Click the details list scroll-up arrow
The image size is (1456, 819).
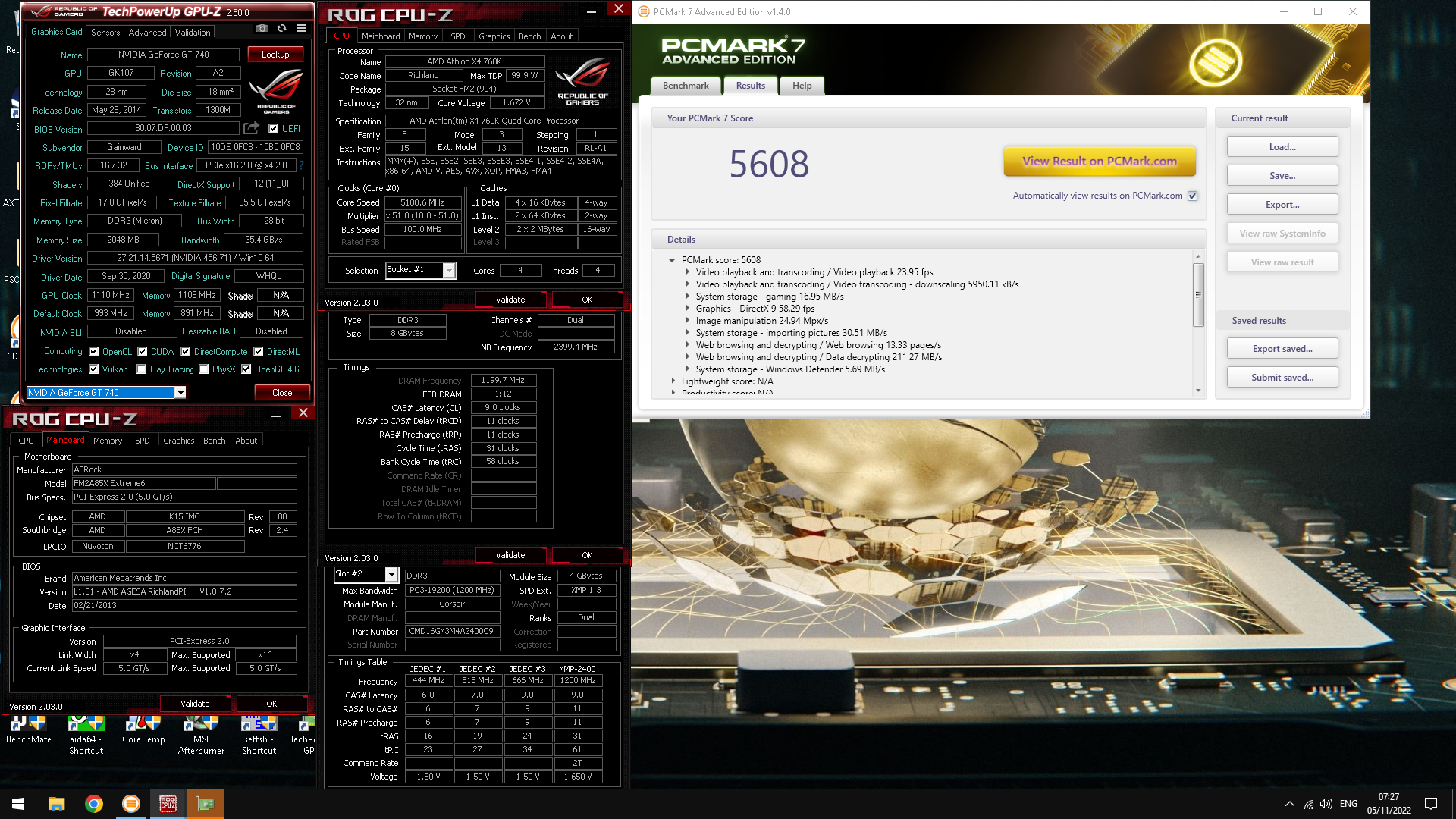1198,256
